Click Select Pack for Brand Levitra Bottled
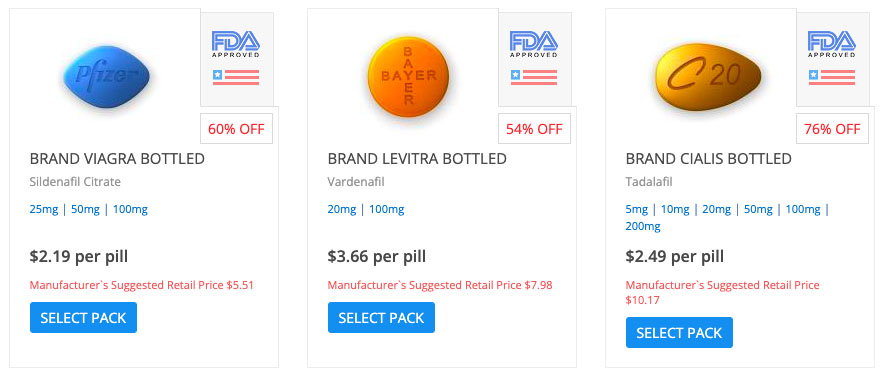Screen dimensions: 884x376 381,317
